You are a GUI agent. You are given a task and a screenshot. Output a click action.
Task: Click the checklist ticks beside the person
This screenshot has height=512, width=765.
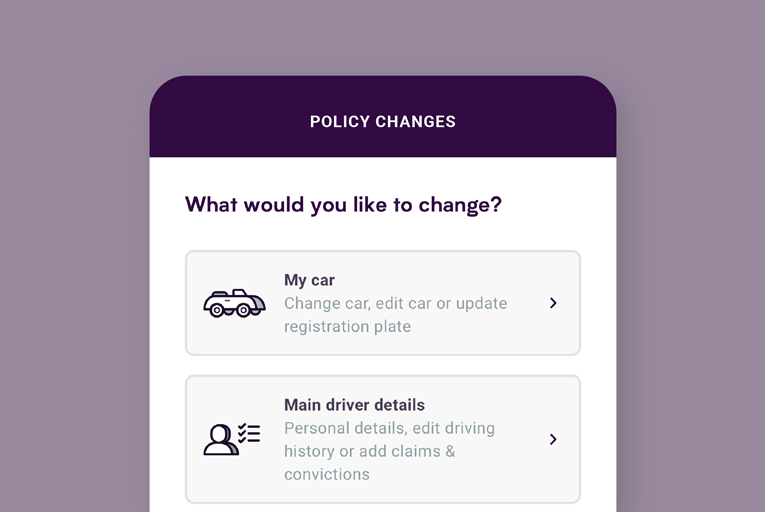click(x=249, y=433)
